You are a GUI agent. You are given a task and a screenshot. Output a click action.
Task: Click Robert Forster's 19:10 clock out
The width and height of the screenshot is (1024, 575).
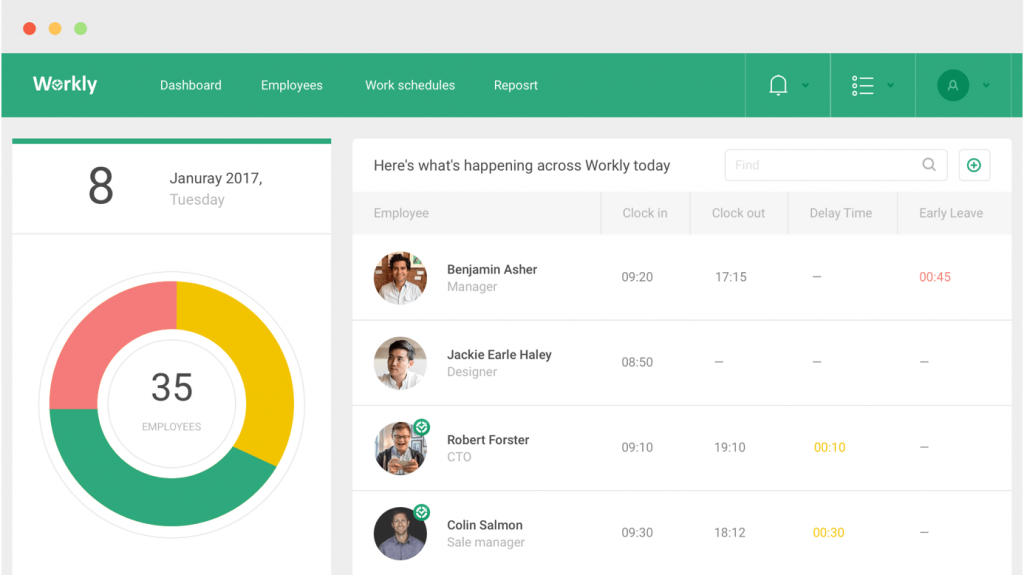pos(729,448)
